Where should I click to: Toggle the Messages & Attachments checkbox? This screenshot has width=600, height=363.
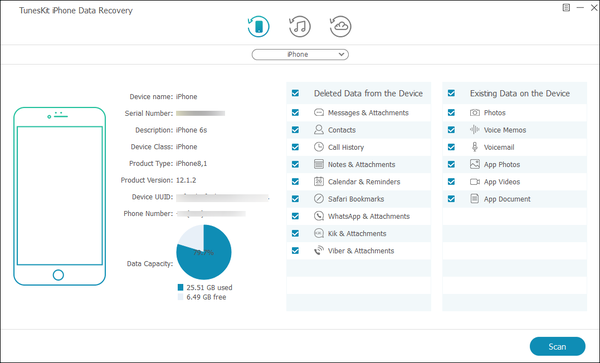[295, 112]
